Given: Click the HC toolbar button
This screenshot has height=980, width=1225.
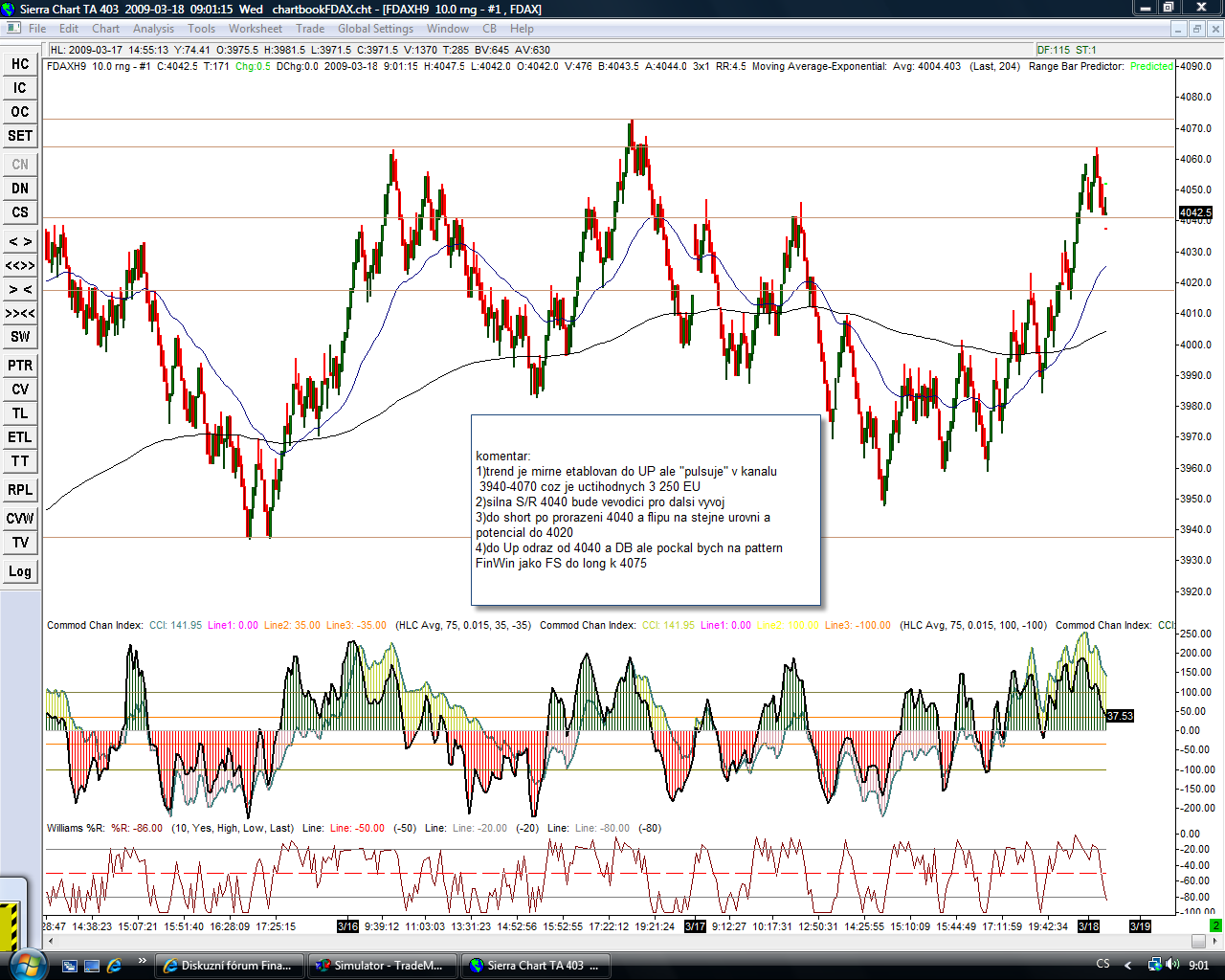Looking at the screenshot, I should (x=20, y=64).
